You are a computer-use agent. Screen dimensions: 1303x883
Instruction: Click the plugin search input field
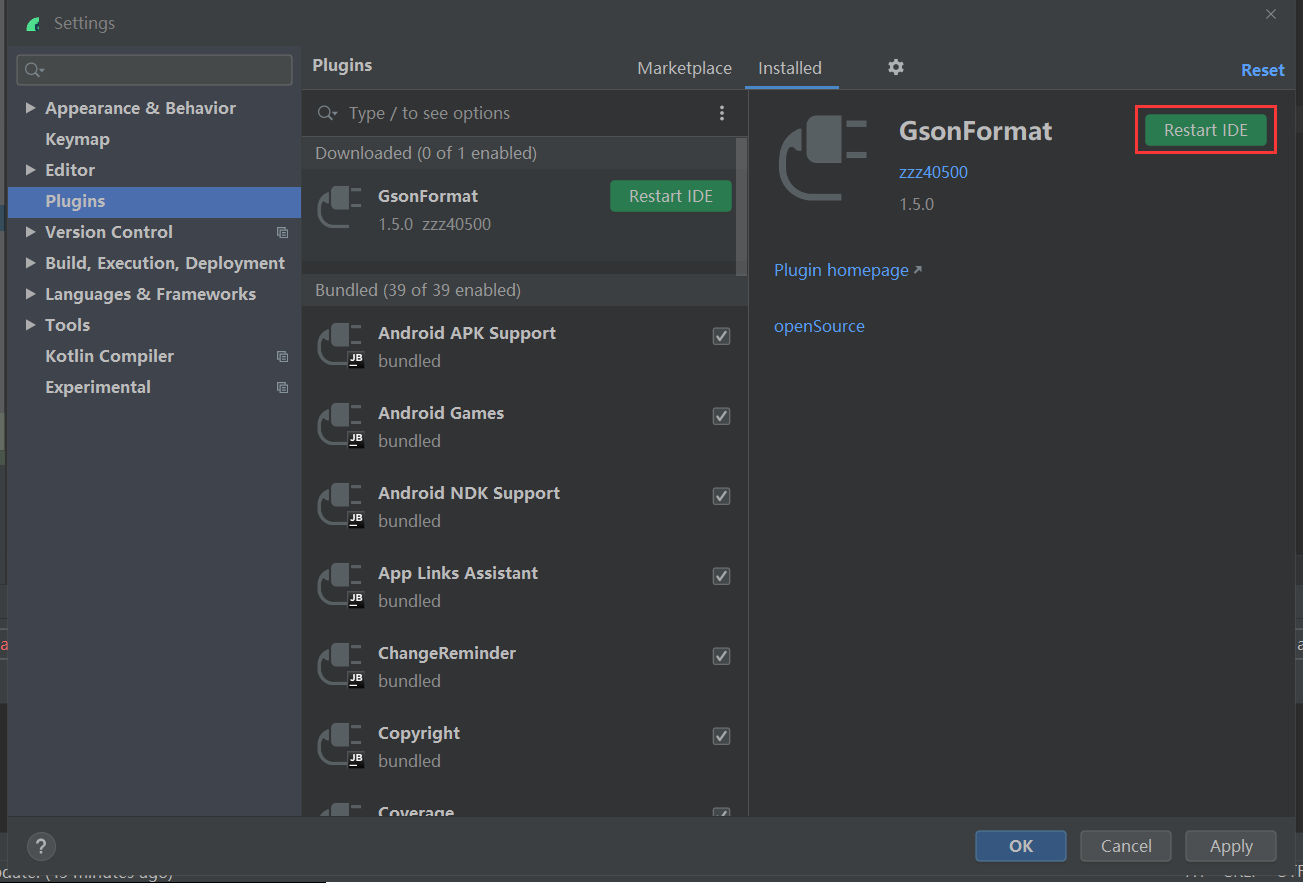[450, 113]
